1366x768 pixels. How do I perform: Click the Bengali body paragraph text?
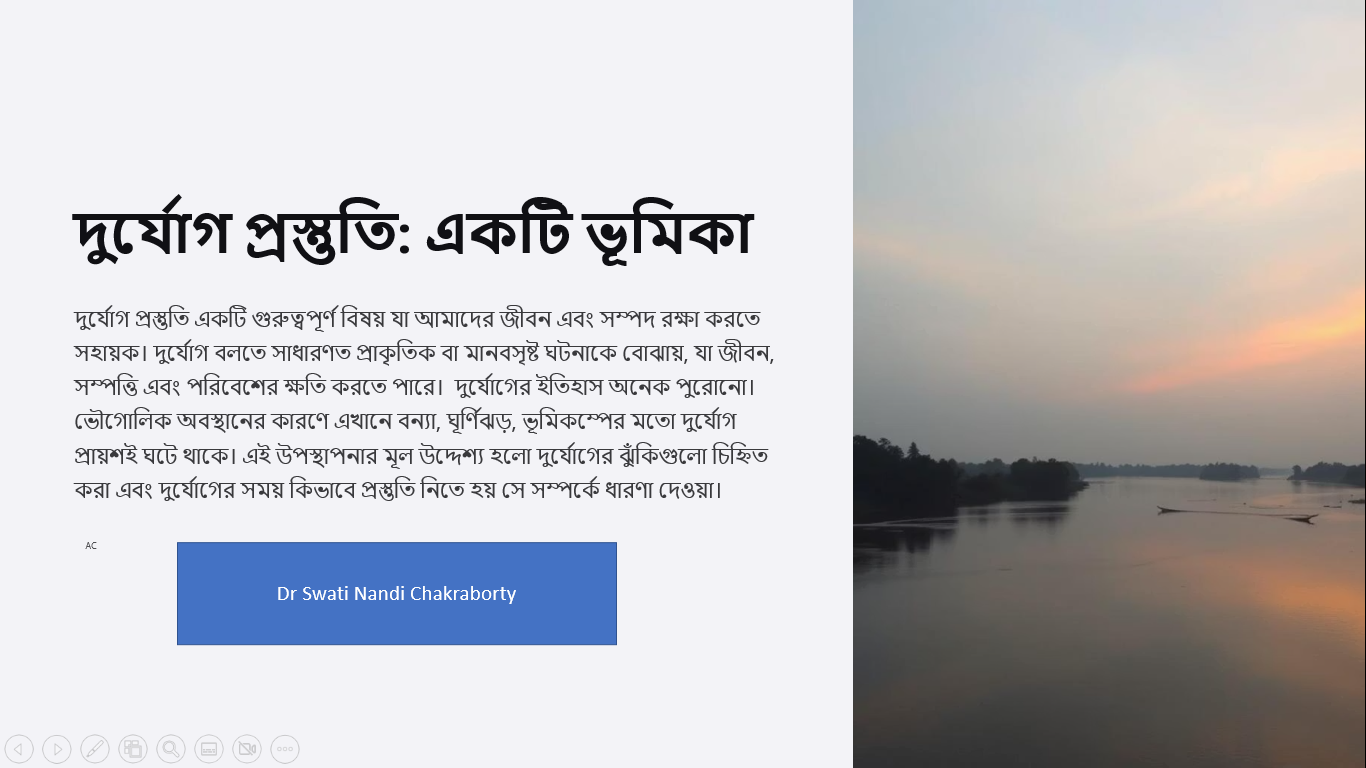424,404
